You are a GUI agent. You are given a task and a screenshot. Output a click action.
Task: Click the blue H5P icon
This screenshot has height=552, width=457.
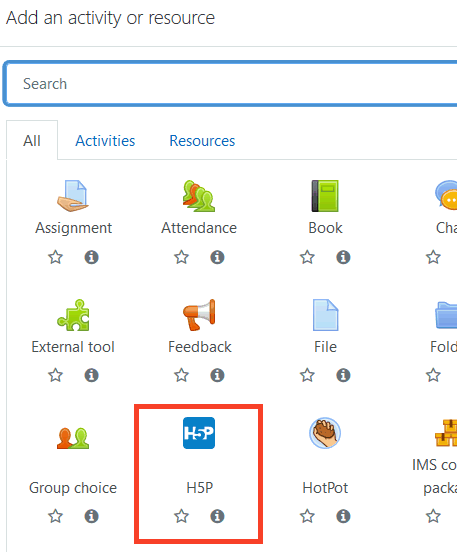199,433
